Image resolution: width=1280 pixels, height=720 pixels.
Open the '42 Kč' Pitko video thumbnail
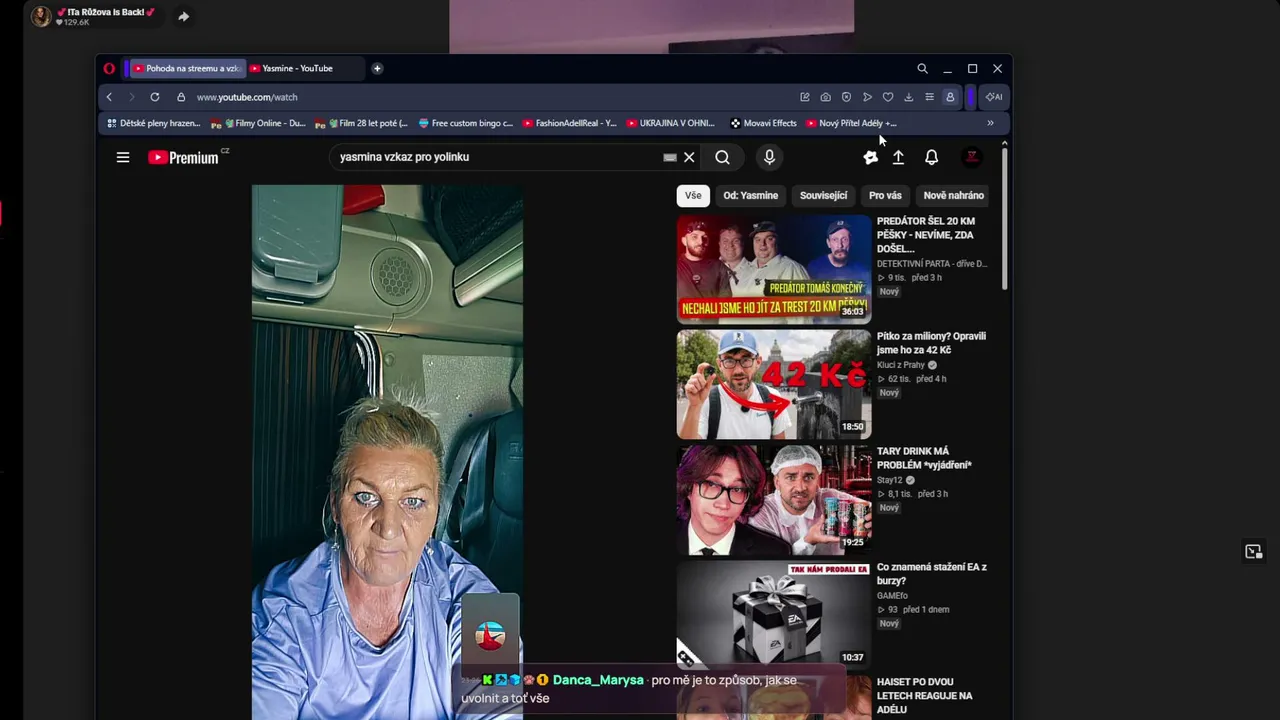[x=774, y=385]
